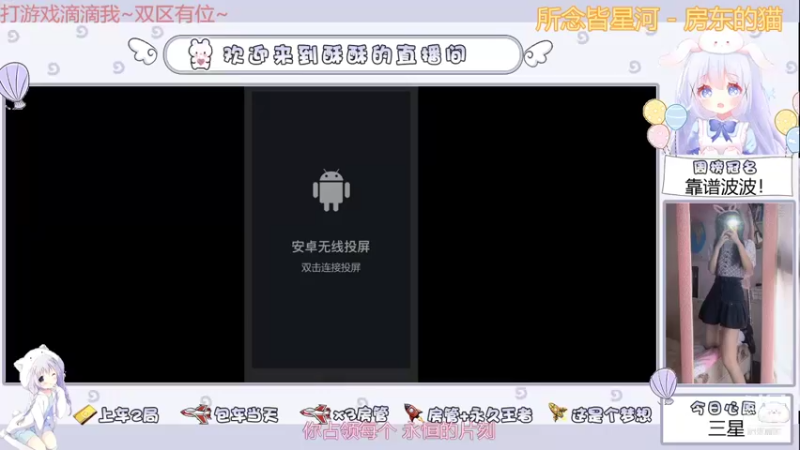
Task: Click the gold bar icon beside 上车2局
Action: coord(84,414)
